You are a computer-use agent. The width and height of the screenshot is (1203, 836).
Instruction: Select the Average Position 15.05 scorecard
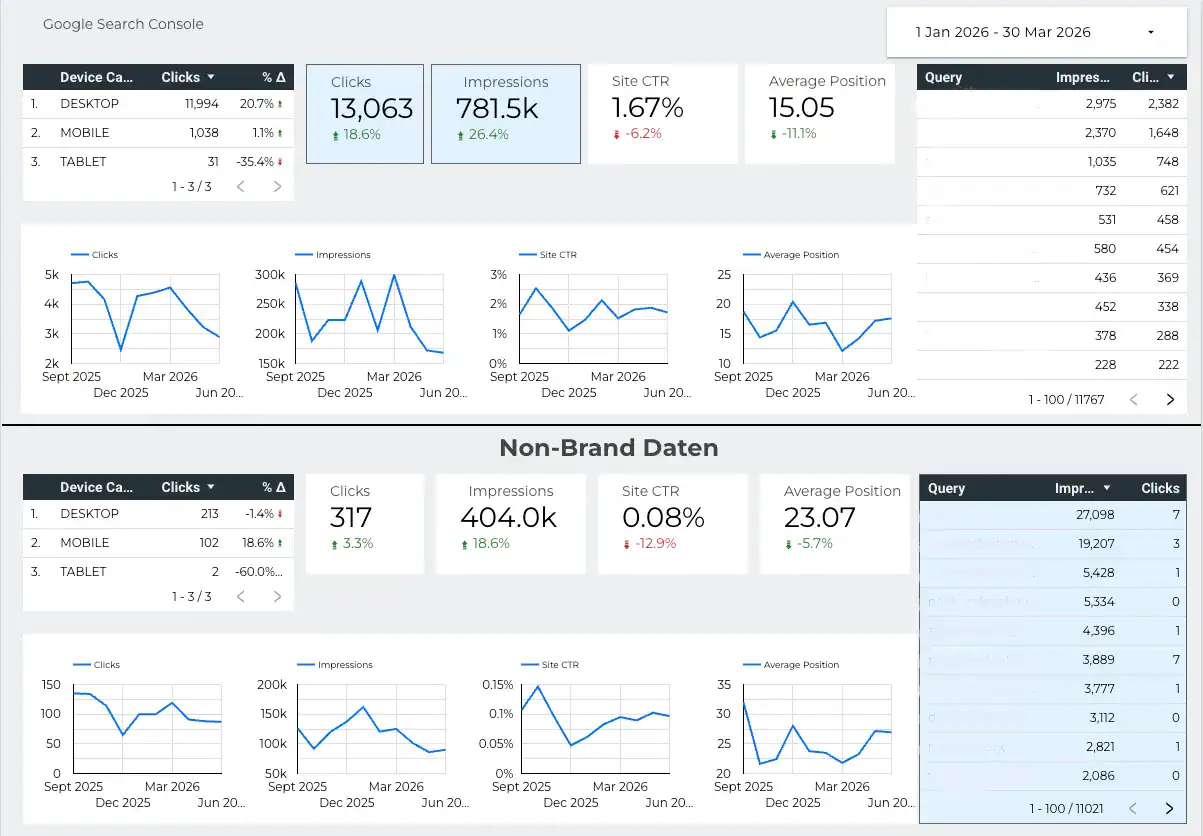pos(820,114)
